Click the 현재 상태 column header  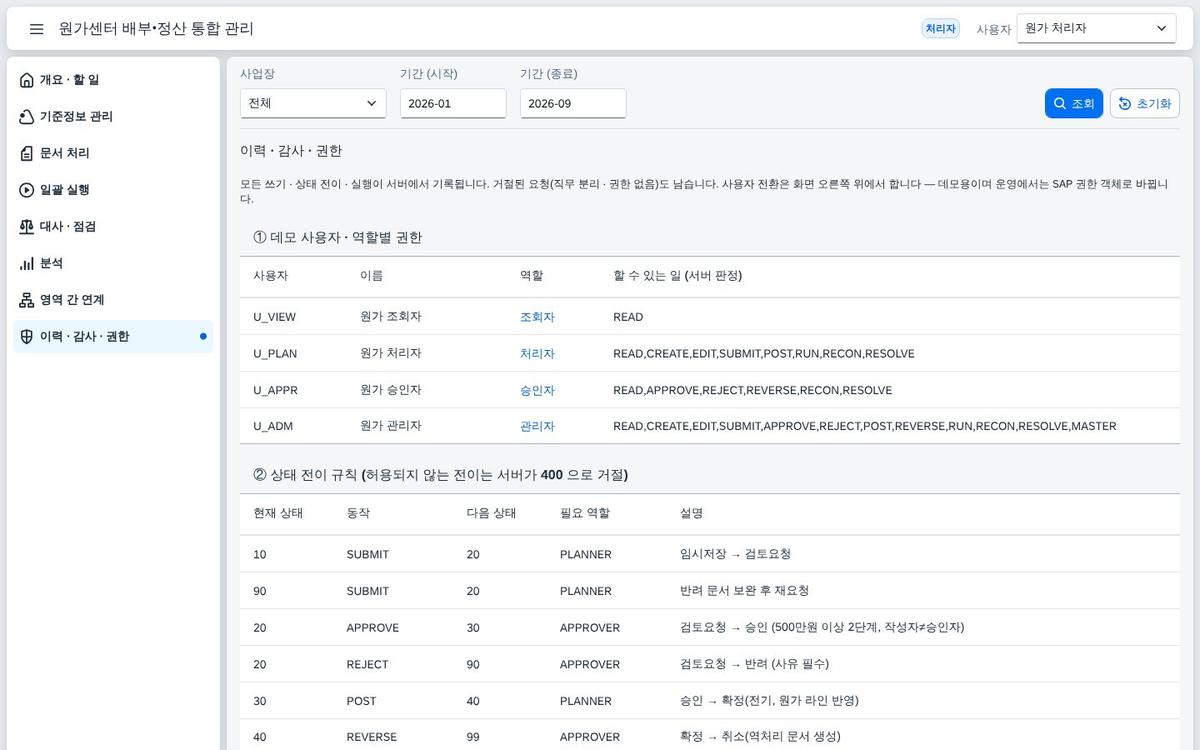(278, 513)
